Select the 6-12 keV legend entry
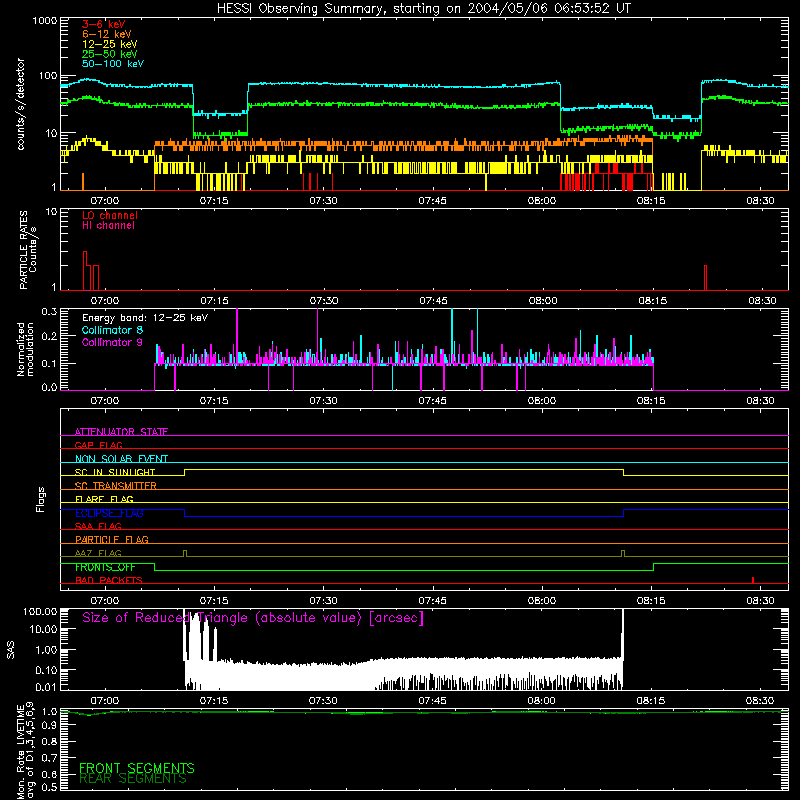800x800 pixels. pyautogui.click(x=106, y=34)
